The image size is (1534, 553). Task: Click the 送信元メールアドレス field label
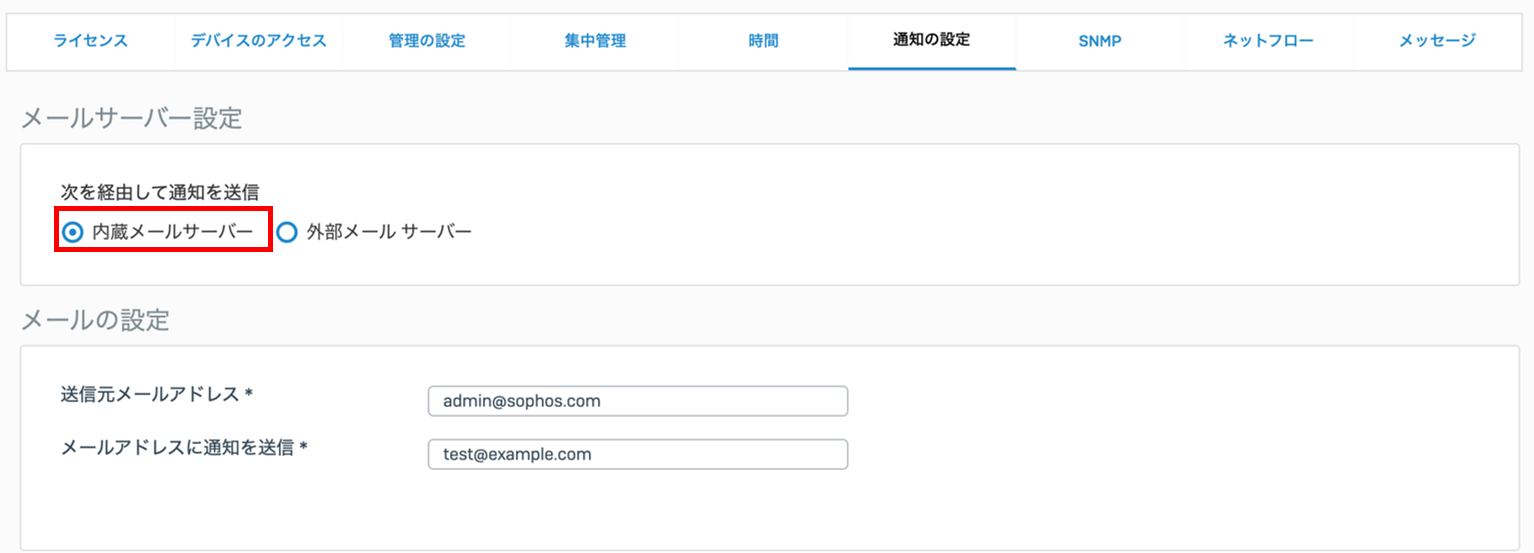coord(156,394)
